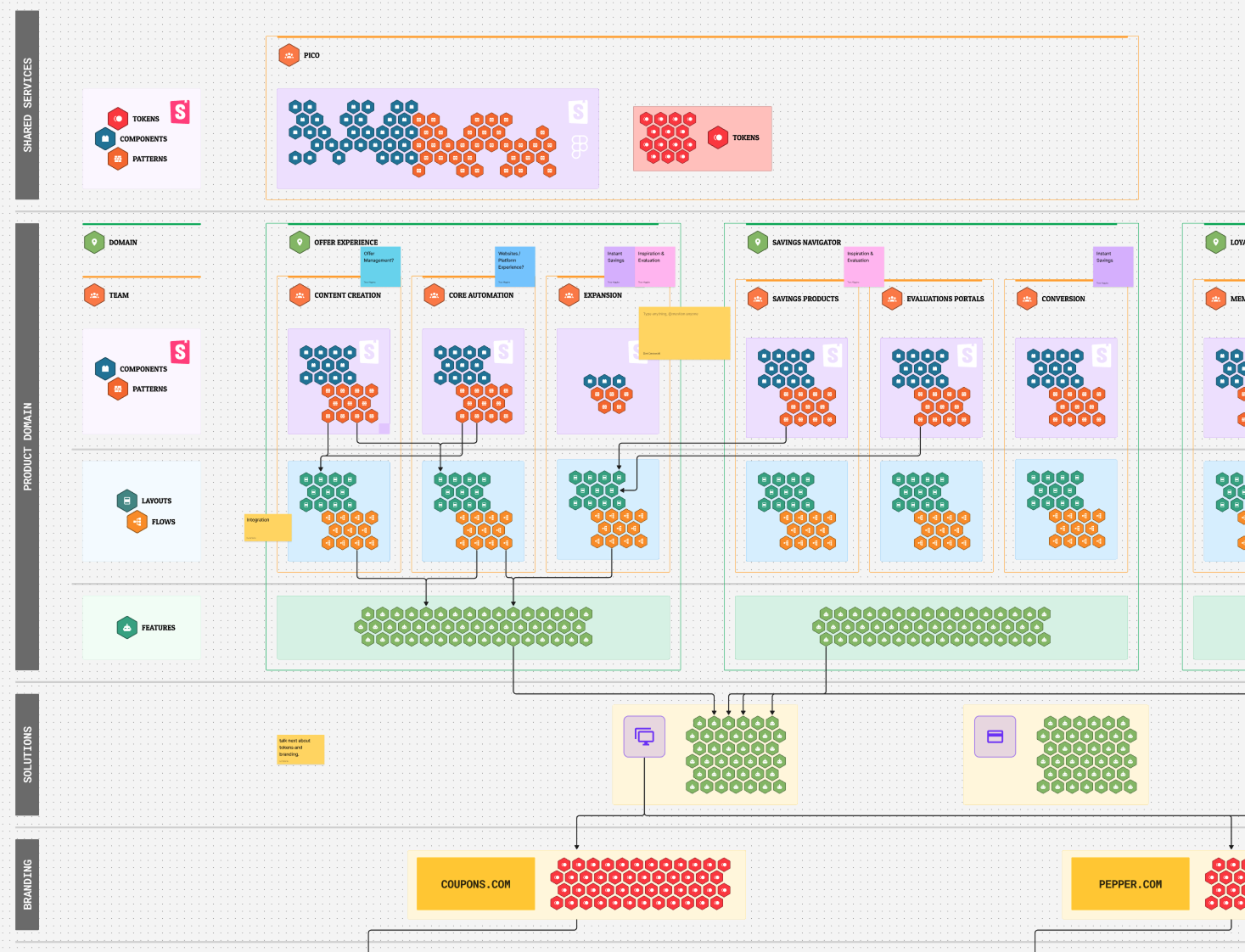This screenshot has width=1245, height=952.
Task: Select the yellow Integration sticky note
Action: point(267,527)
